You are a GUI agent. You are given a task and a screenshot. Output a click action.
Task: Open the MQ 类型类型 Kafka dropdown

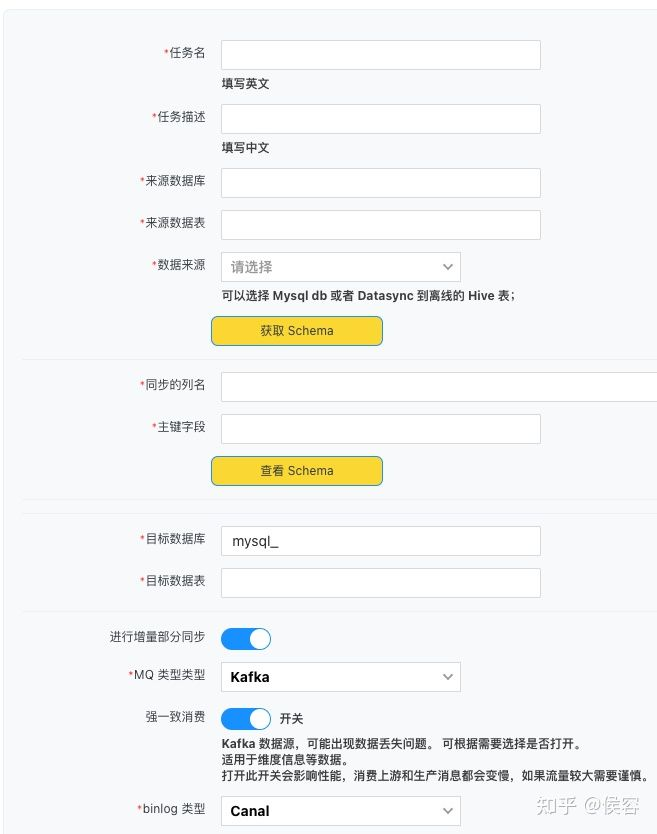click(341, 677)
